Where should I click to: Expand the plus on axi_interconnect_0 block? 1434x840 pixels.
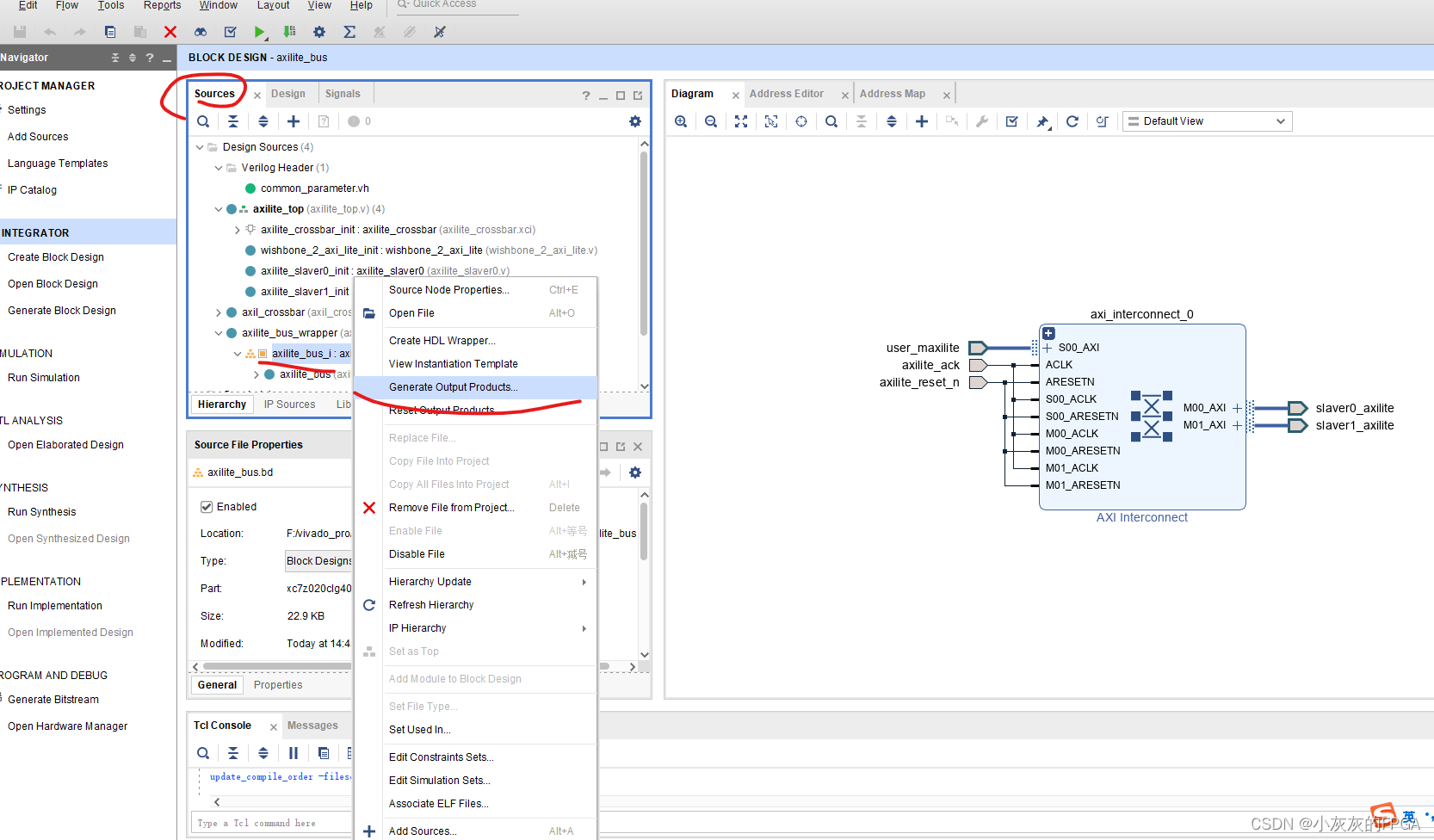click(x=1048, y=333)
